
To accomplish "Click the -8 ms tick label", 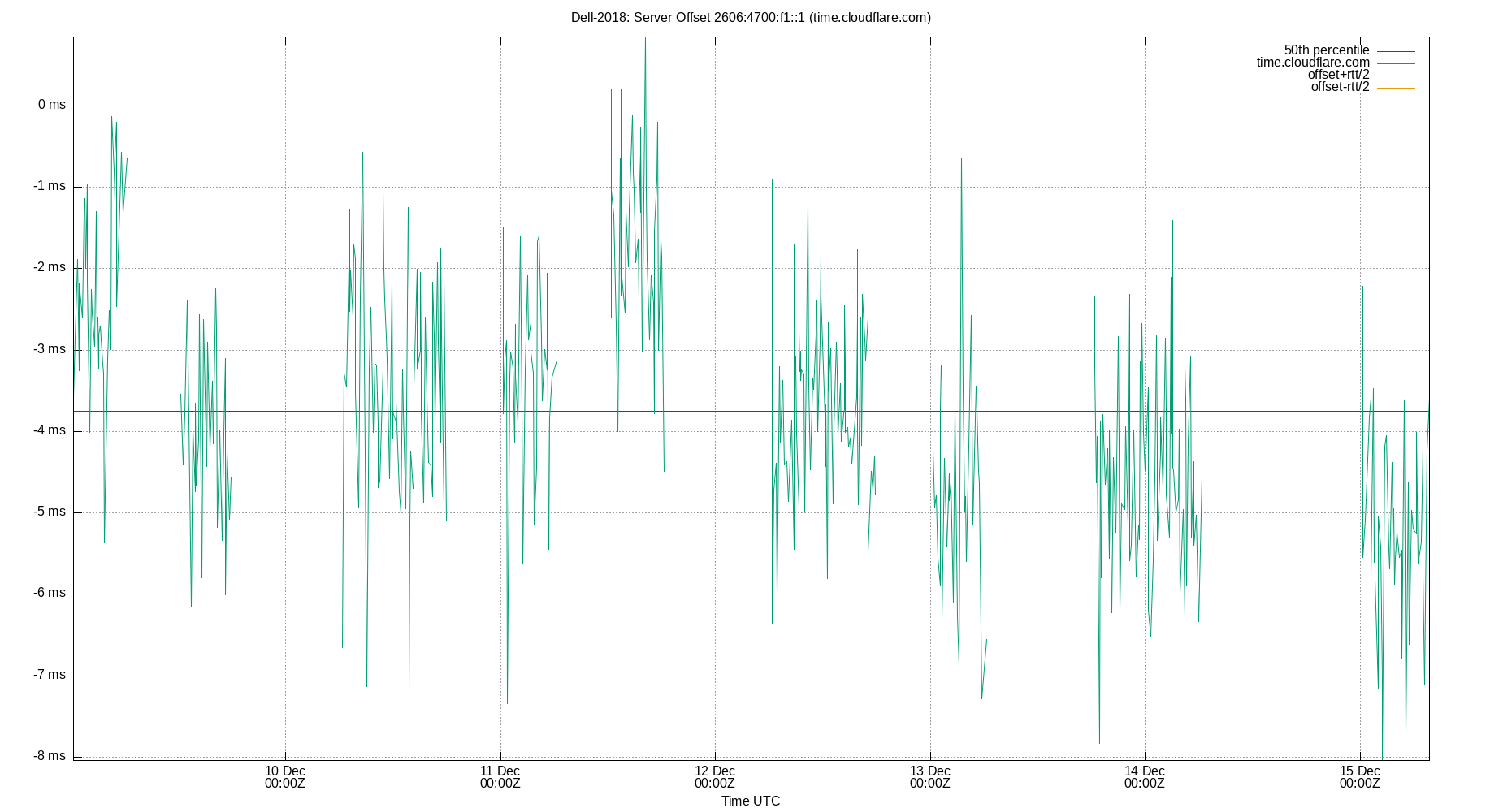I will (x=47, y=754).
